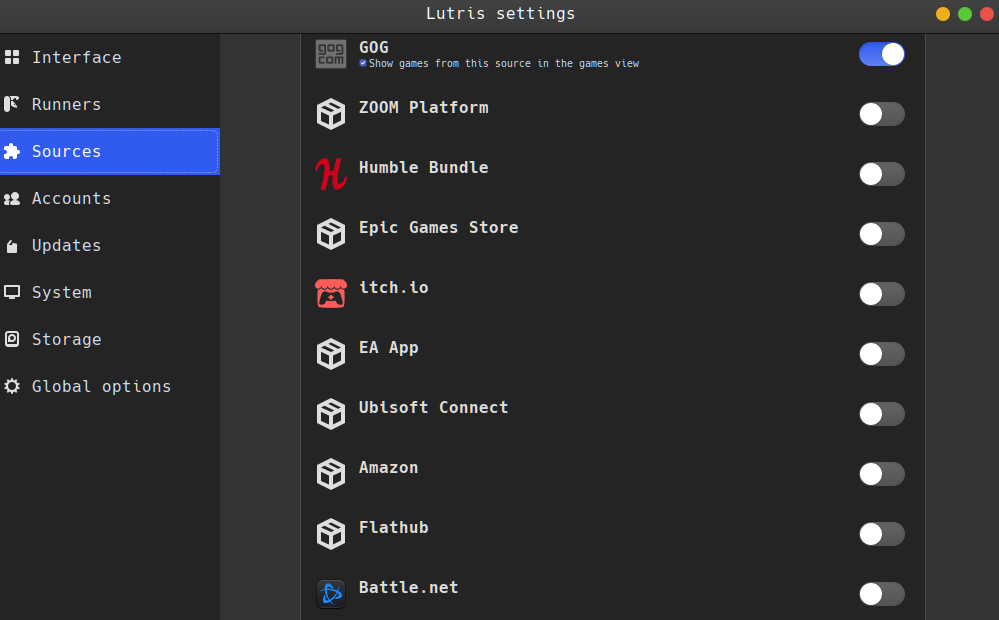Enable the EA App source switch
The width and height of the screenshot is (999, 620).
pyautogui.click(x=882, y=354)
